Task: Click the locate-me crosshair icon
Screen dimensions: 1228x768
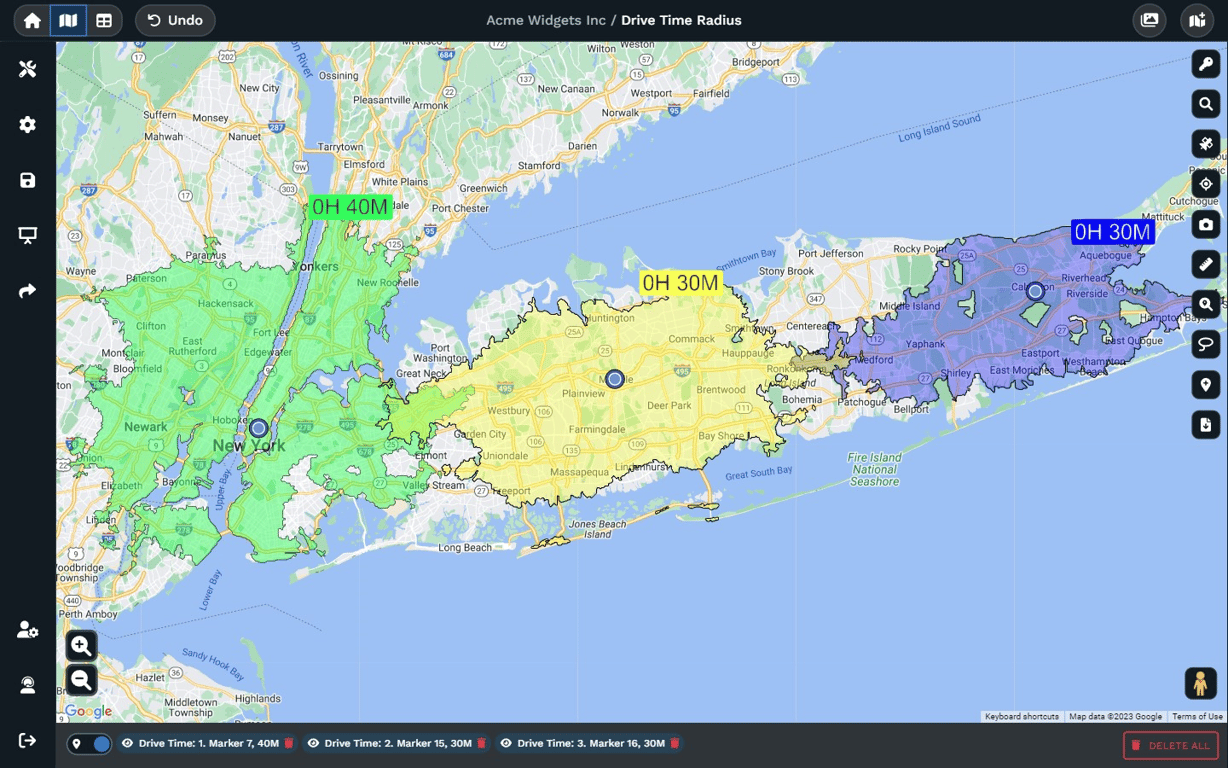Action: [x=1206, y=184]
